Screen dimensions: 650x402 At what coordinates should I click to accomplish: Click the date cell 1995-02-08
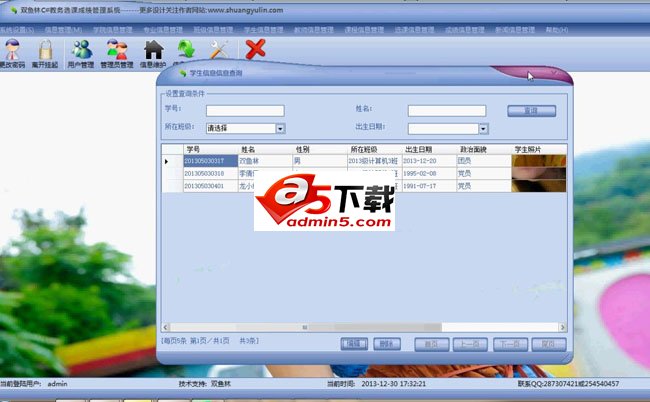pyautogui.click(x=429, y=173)
